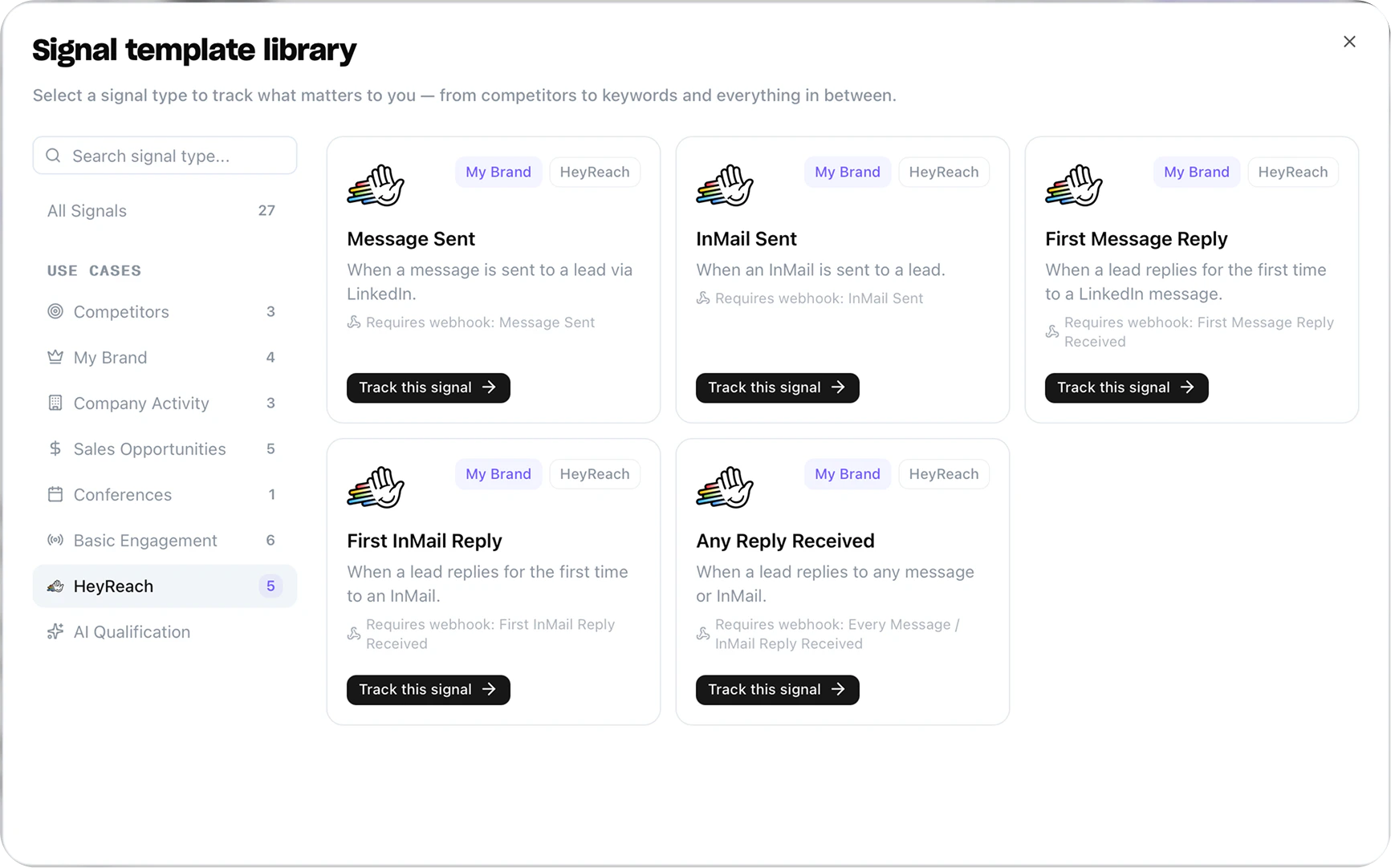Select the AI Qualification icon in the sidebar
This screenshot has height=868, width=1391.
point(55,631)
